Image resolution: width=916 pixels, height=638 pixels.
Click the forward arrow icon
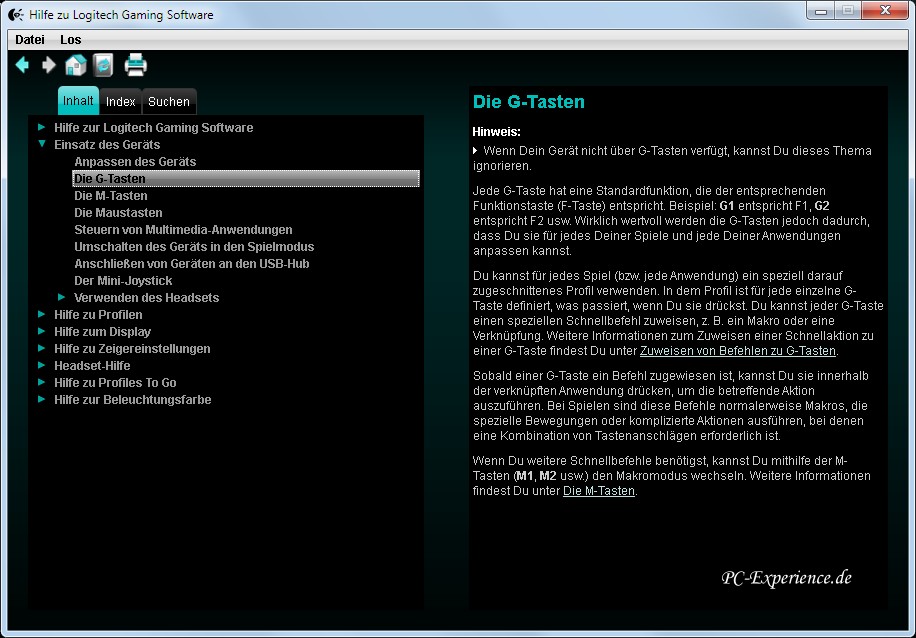[x=48, y=66]
